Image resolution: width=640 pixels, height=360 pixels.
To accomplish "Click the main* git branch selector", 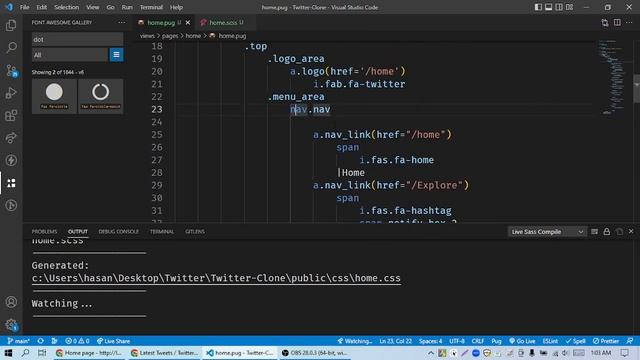I will pyautogui.click(x=18, y=341).
